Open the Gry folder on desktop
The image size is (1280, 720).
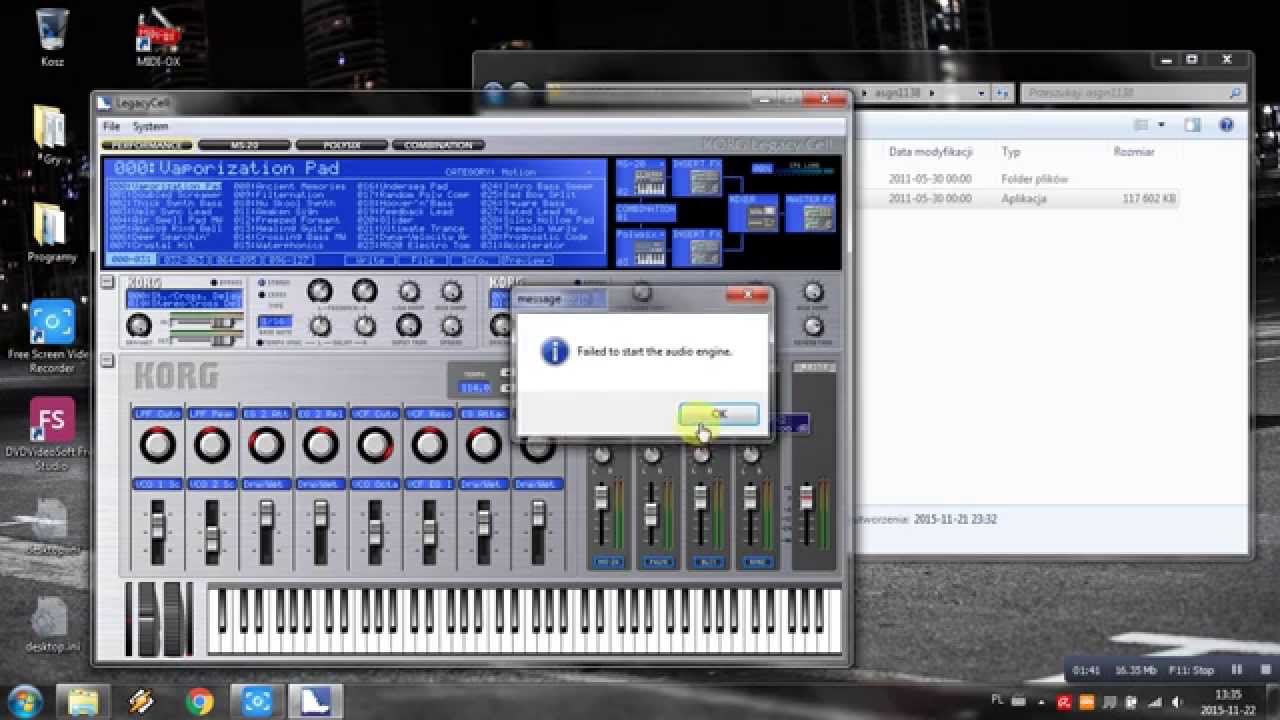(50, 135)
